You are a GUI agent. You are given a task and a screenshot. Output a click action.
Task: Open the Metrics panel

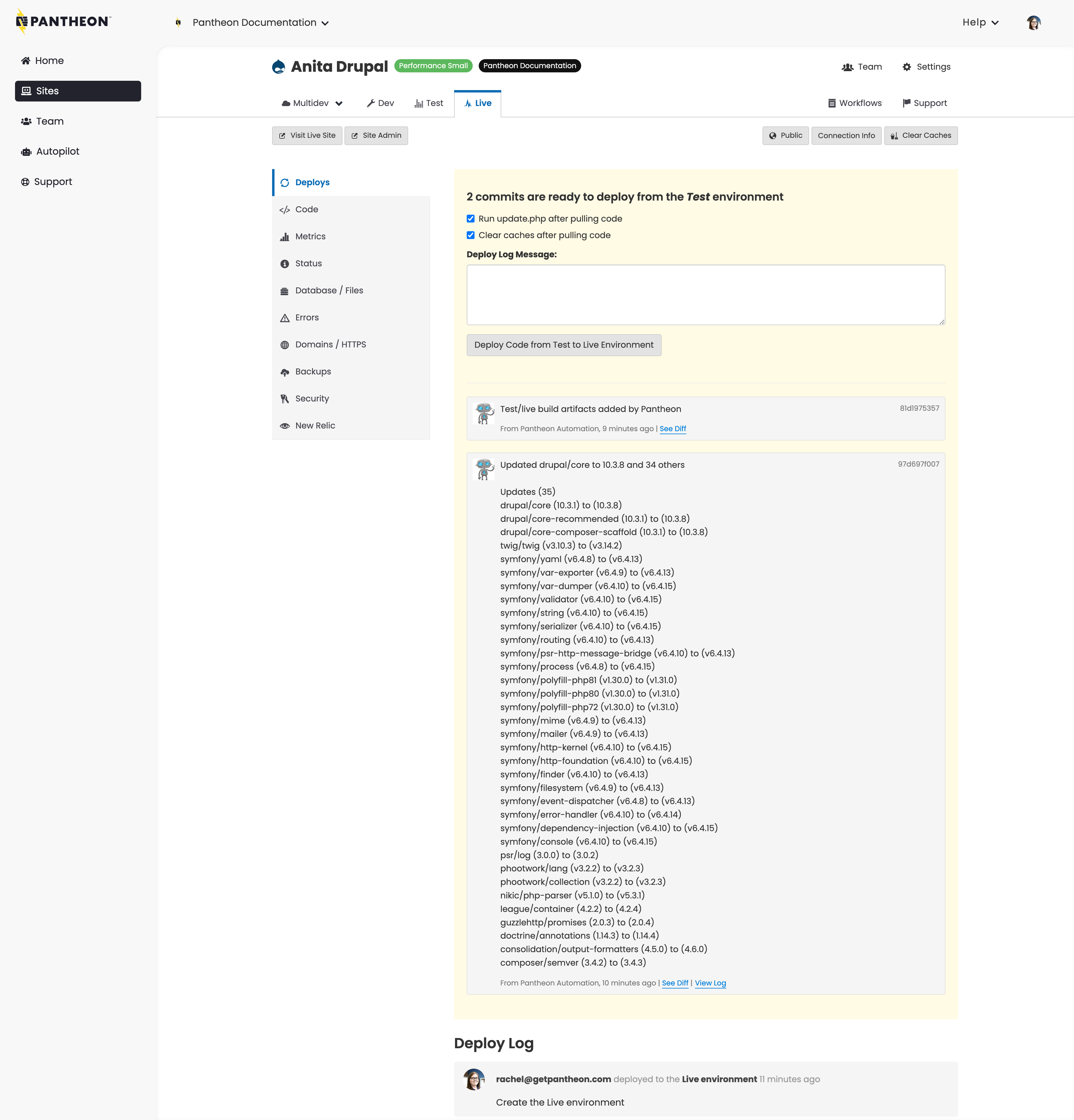310,236
